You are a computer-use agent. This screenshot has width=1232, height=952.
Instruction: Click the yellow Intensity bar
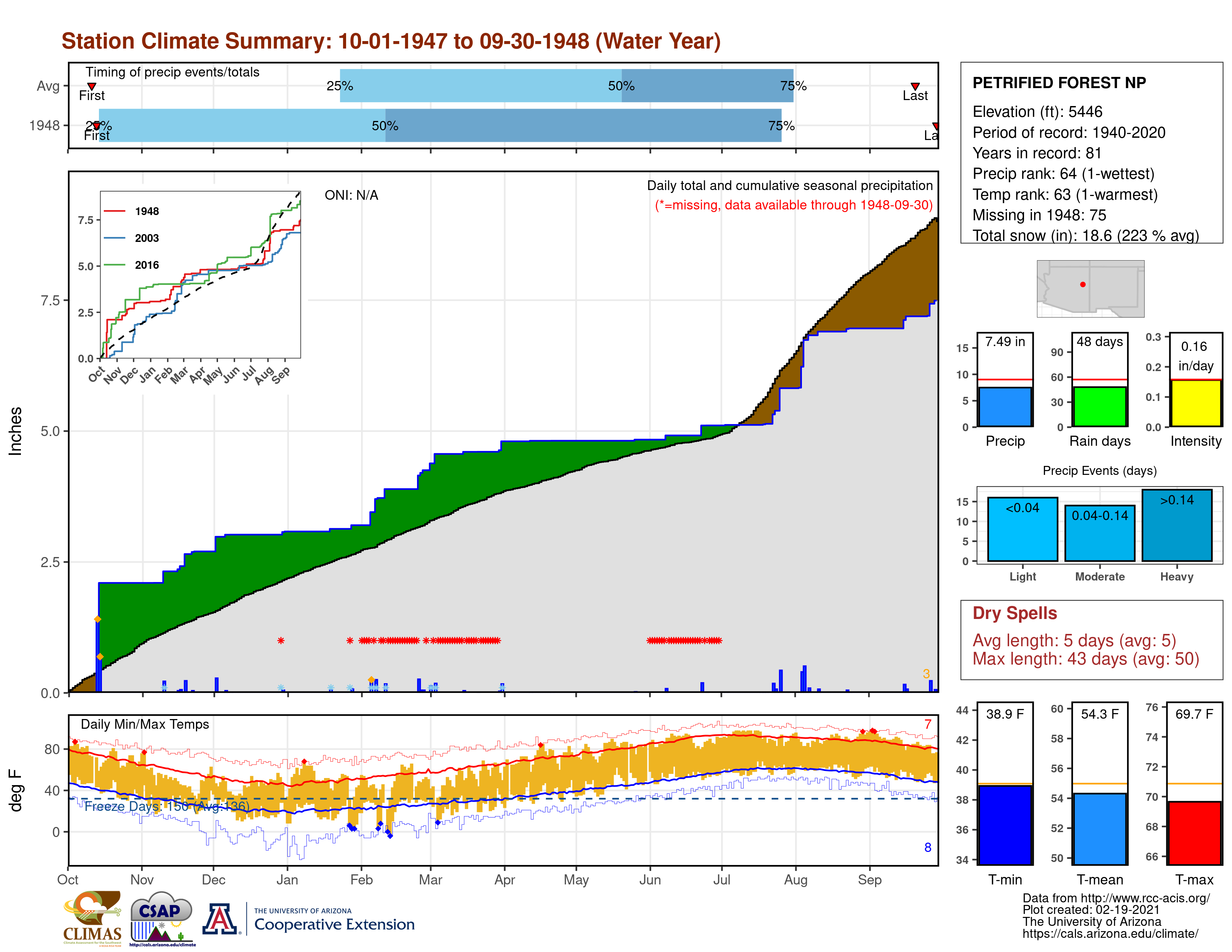point(1195,403)
